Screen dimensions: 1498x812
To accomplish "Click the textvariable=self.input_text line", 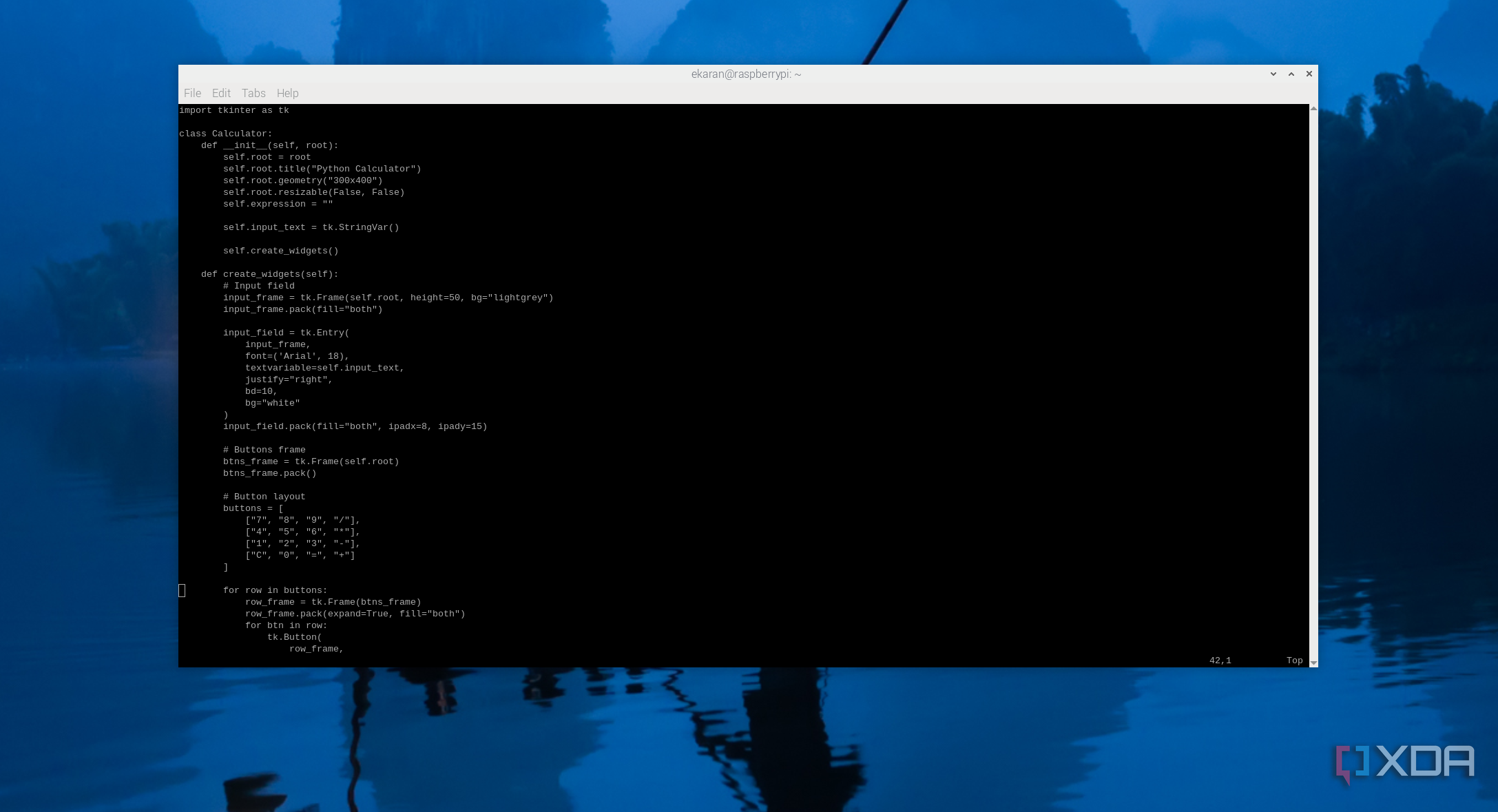I will [x=325, y=368].
